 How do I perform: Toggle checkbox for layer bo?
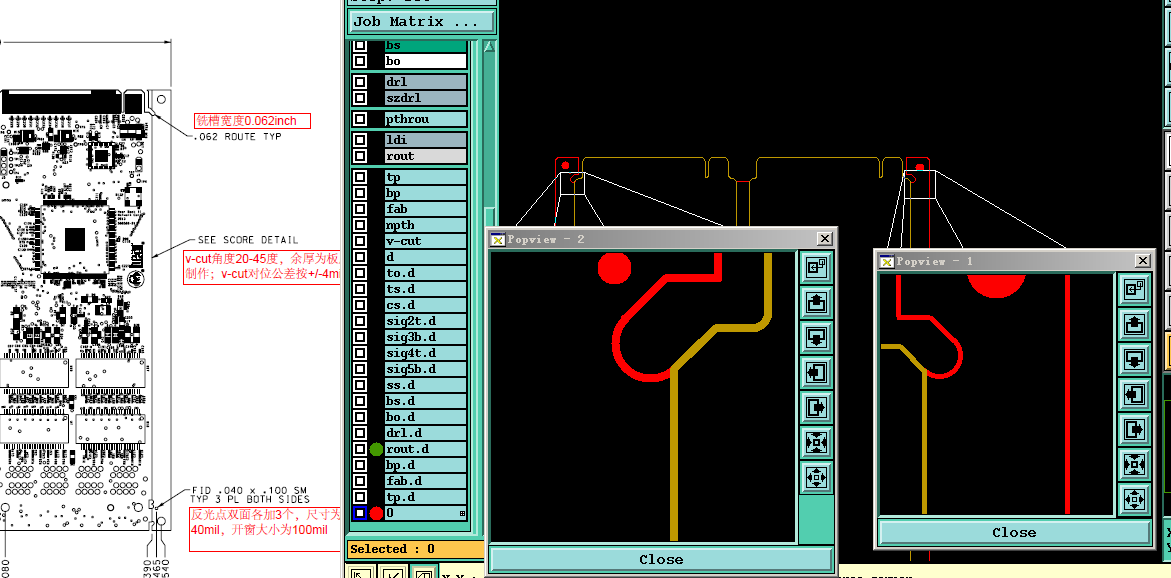[360, 61]
